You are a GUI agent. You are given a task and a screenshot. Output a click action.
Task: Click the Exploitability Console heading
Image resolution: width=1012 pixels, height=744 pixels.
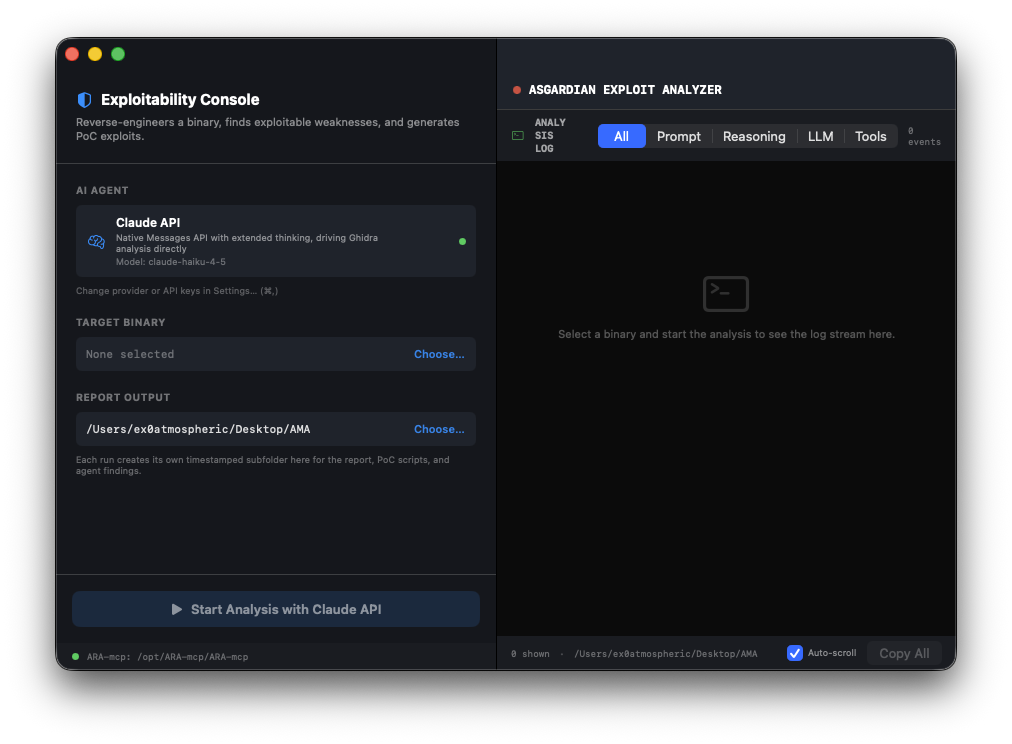click(x=180, y=99)
